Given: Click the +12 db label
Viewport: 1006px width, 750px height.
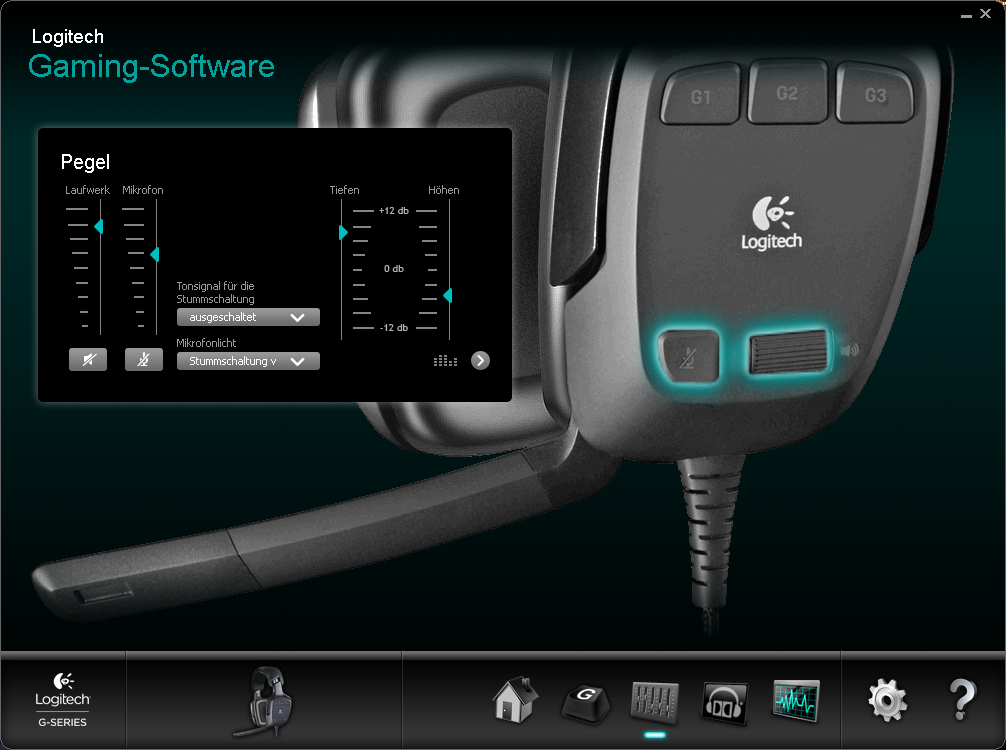Looking at the screenshot, I should point(394,210).
